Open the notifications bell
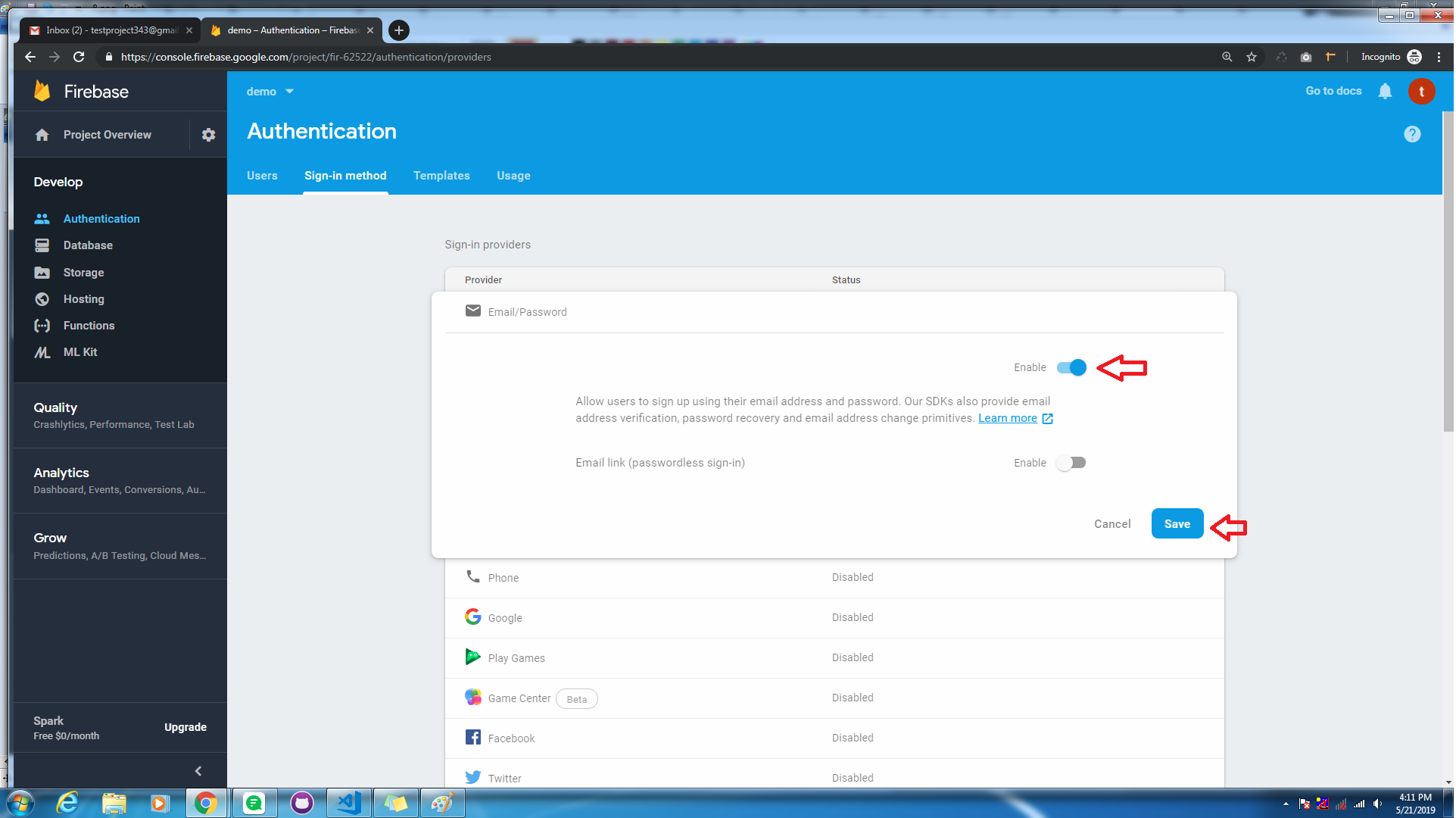This screenshot has height=818, width=1456. click(x=1386, y=91)
